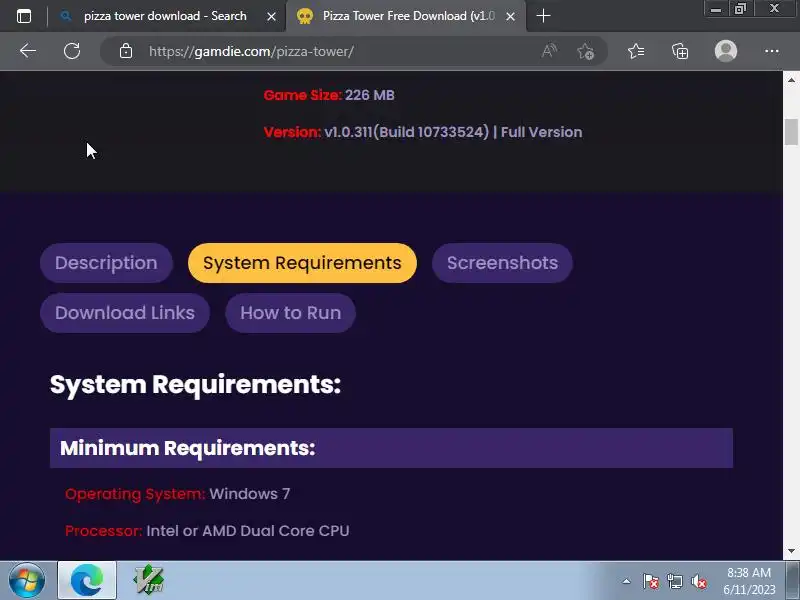The image size is (800, 600).
Task: Click the 'Windows 7' operating system text
Action: click(249, 494)
